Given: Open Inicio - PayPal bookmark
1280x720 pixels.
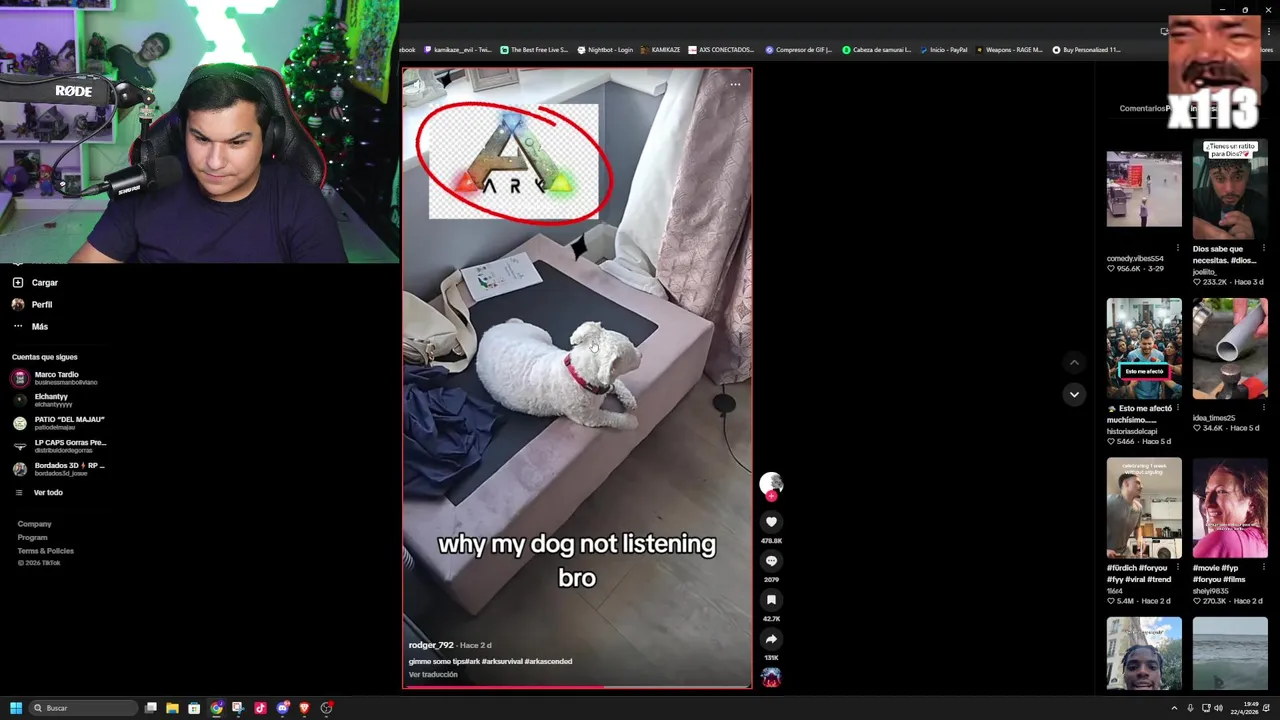Looking at the screenshot, I should [943, 49].
